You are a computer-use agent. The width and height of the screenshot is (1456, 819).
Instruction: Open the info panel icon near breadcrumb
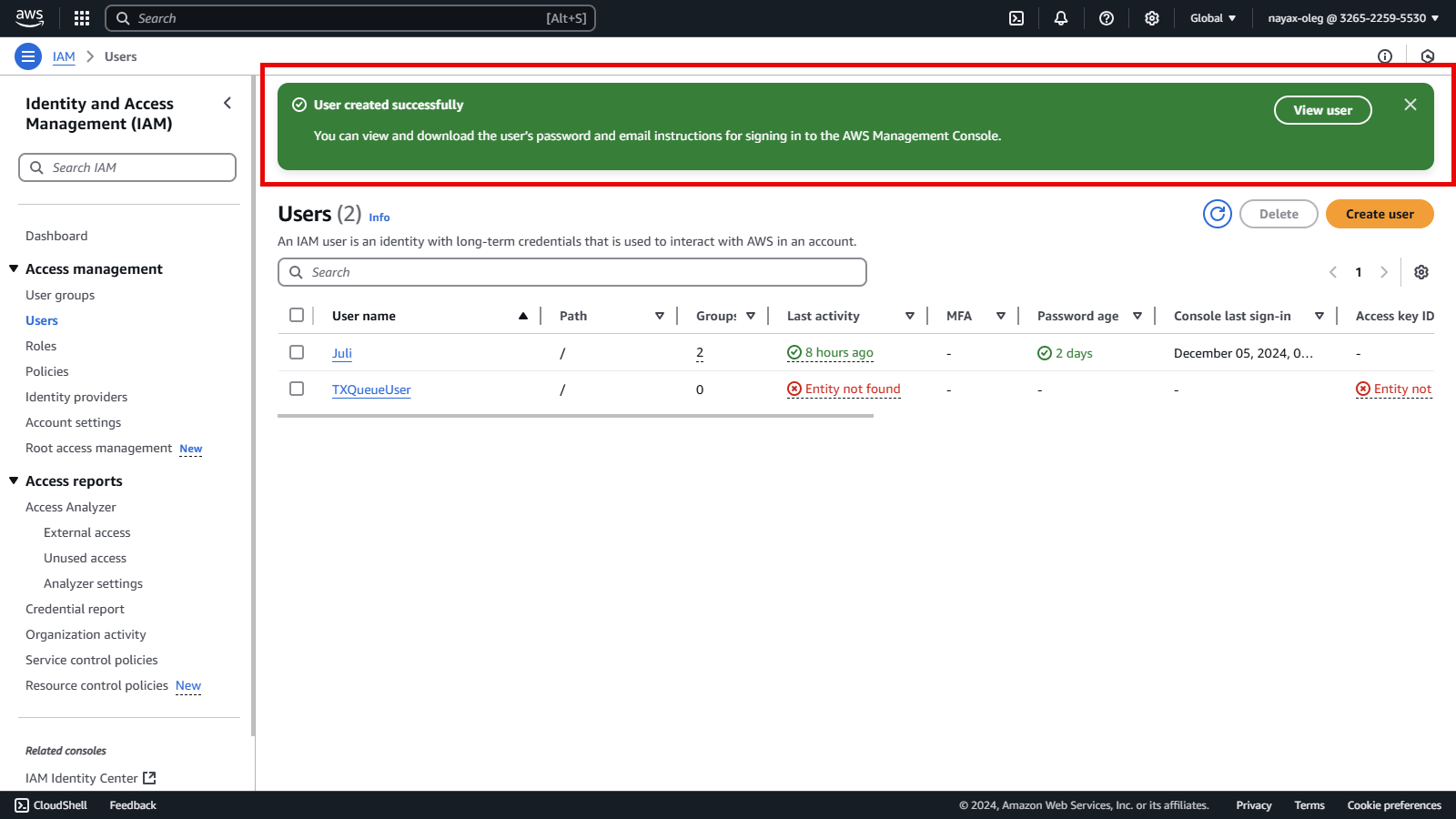tap(1385, 56)
